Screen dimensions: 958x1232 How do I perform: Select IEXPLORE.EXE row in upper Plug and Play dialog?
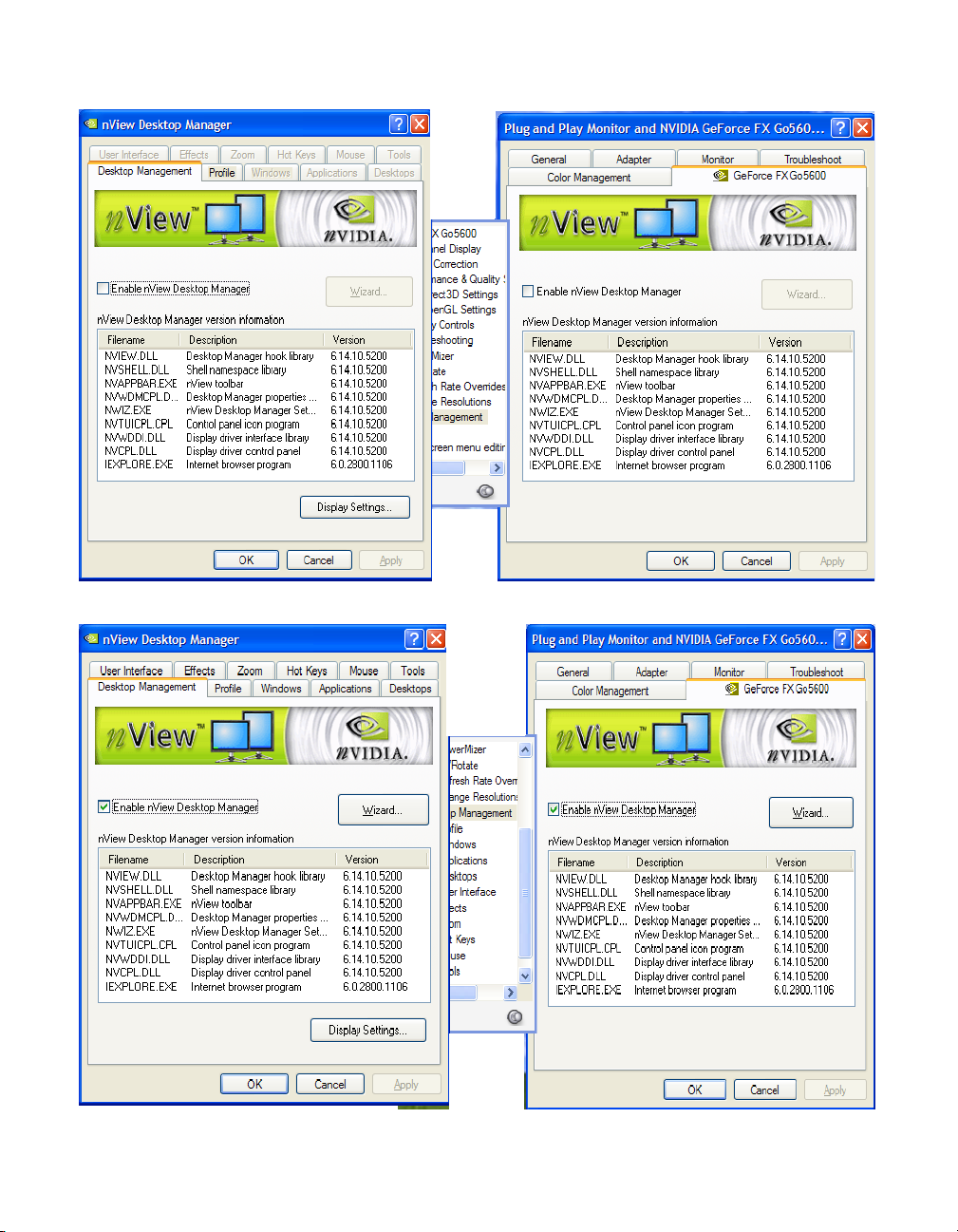pos(688,465)
